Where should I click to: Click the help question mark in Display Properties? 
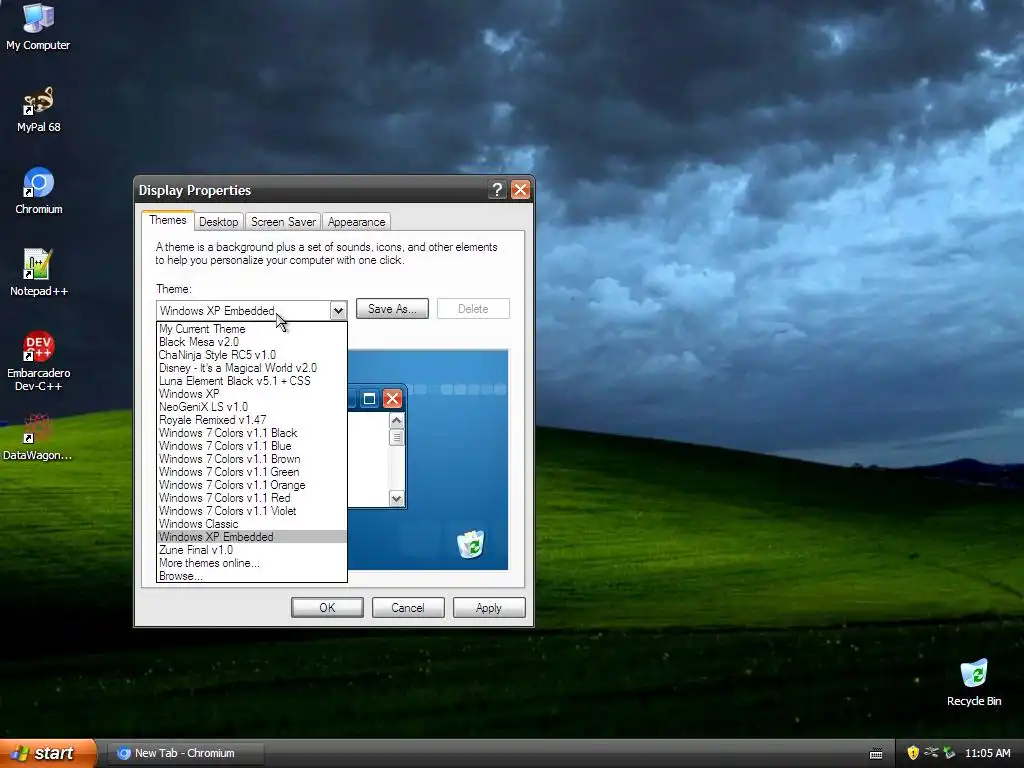(497, 190)
